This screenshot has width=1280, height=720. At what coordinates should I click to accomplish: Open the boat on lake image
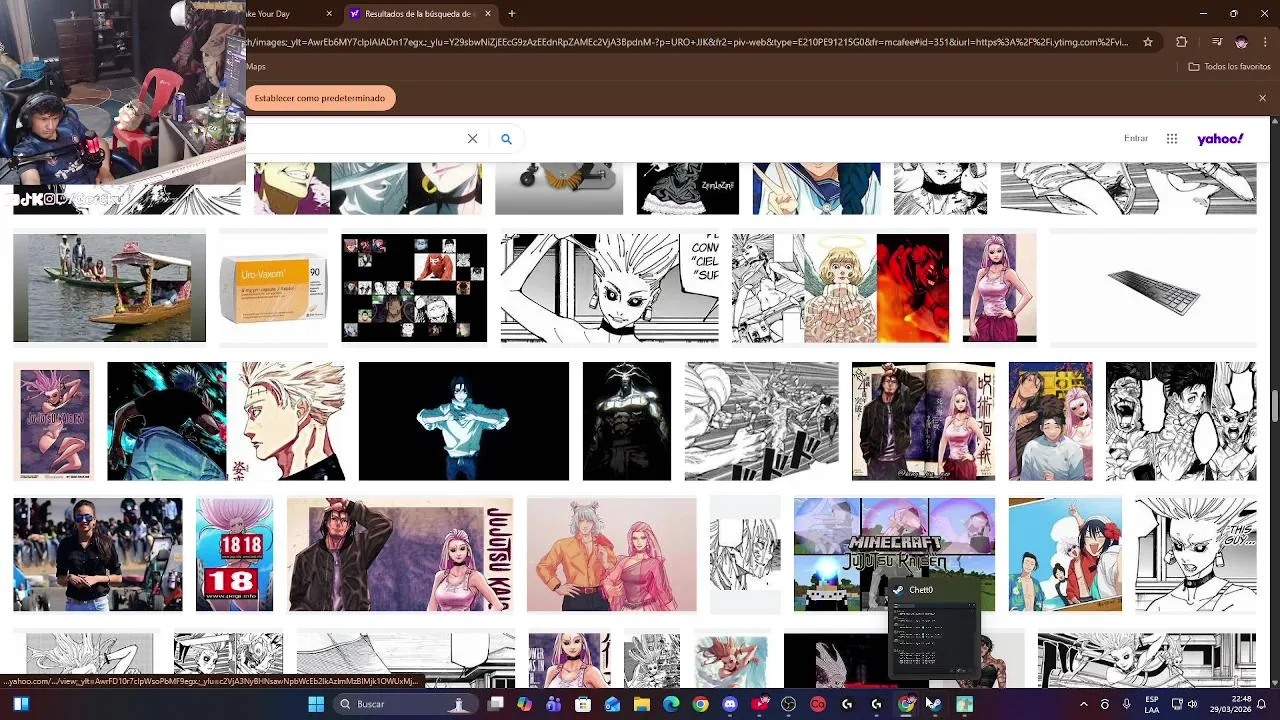coord(109,288)
